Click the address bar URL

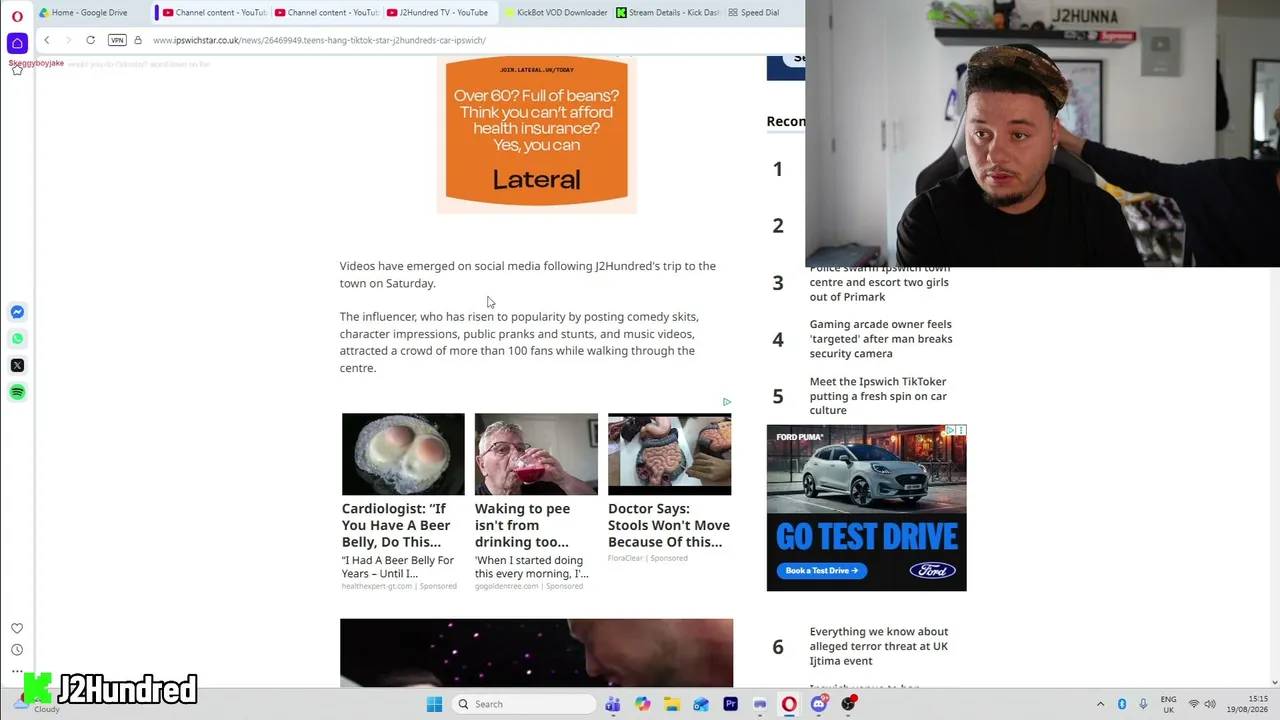tap(319, 40)
